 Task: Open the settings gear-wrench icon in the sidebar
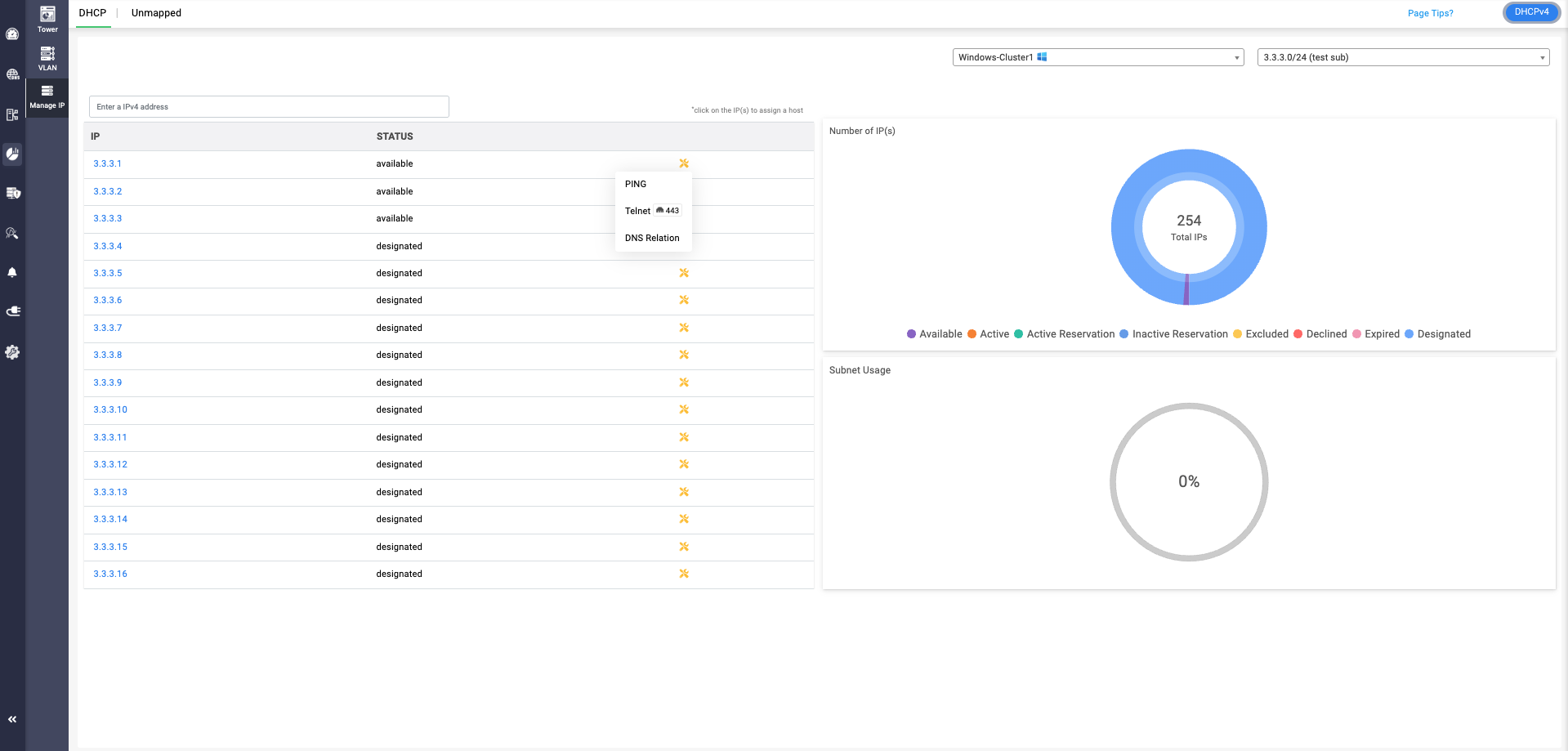(x=12, y=352)
